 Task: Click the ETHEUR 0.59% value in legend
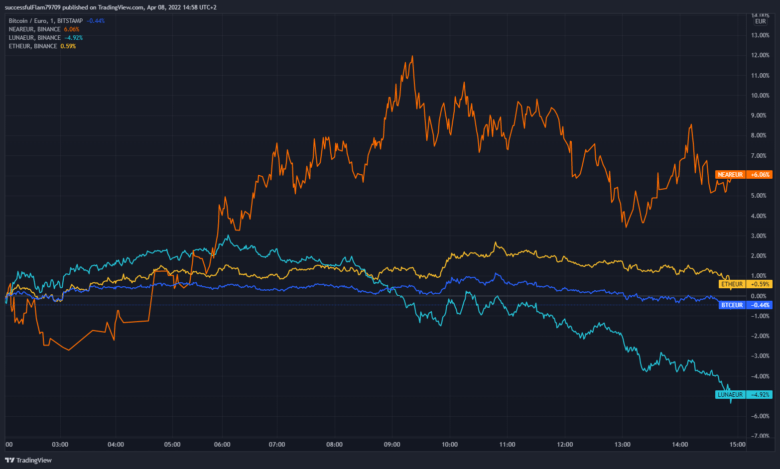point(68,46)
